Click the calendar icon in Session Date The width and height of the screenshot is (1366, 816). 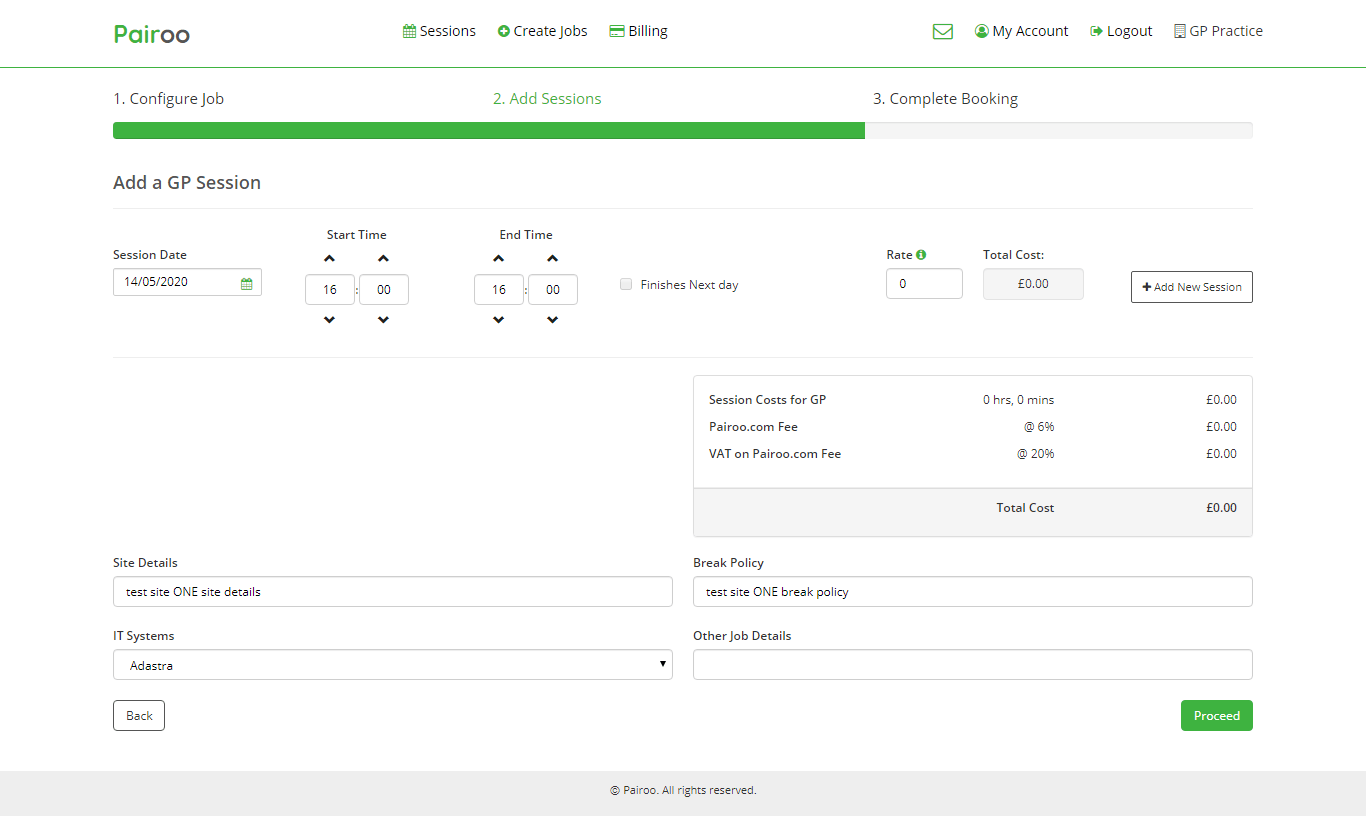tap(246, 283)
